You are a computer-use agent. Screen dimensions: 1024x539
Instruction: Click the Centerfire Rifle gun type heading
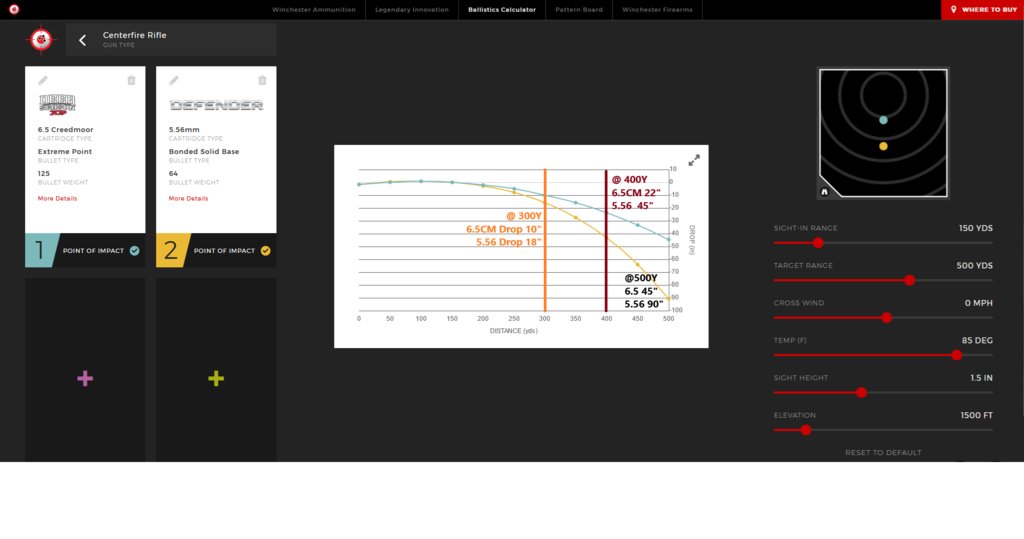135,35
